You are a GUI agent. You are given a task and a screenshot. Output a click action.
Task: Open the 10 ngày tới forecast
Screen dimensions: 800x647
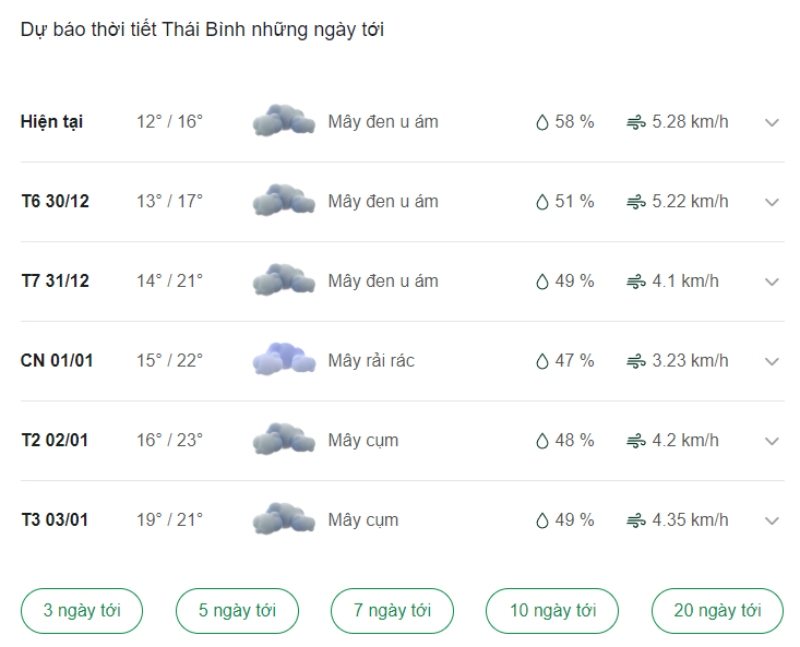pos(553,610)
